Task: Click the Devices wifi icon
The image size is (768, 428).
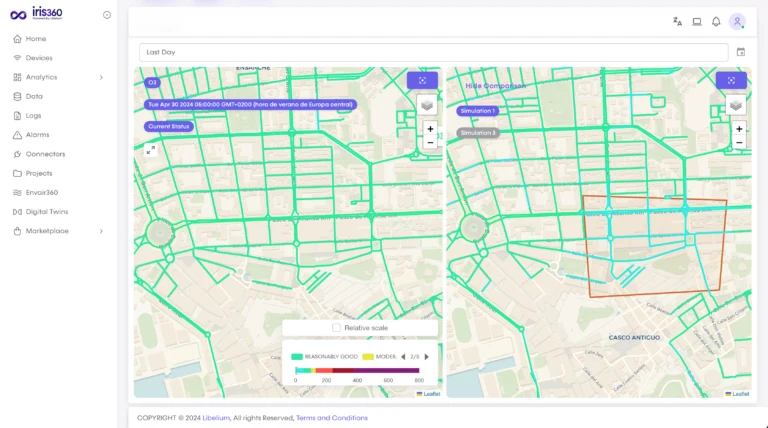Action: pyautogui.click(x=17, y=58)
